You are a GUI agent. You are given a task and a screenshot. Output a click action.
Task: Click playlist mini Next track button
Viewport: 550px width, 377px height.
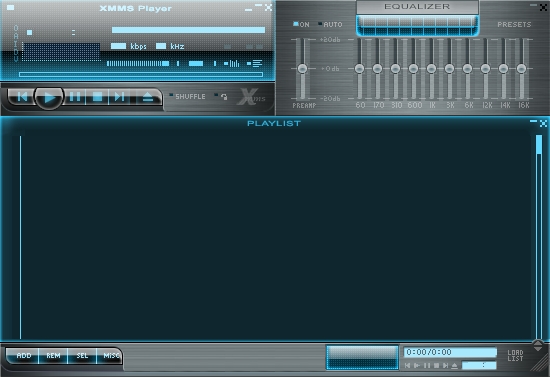pos(445,366)
